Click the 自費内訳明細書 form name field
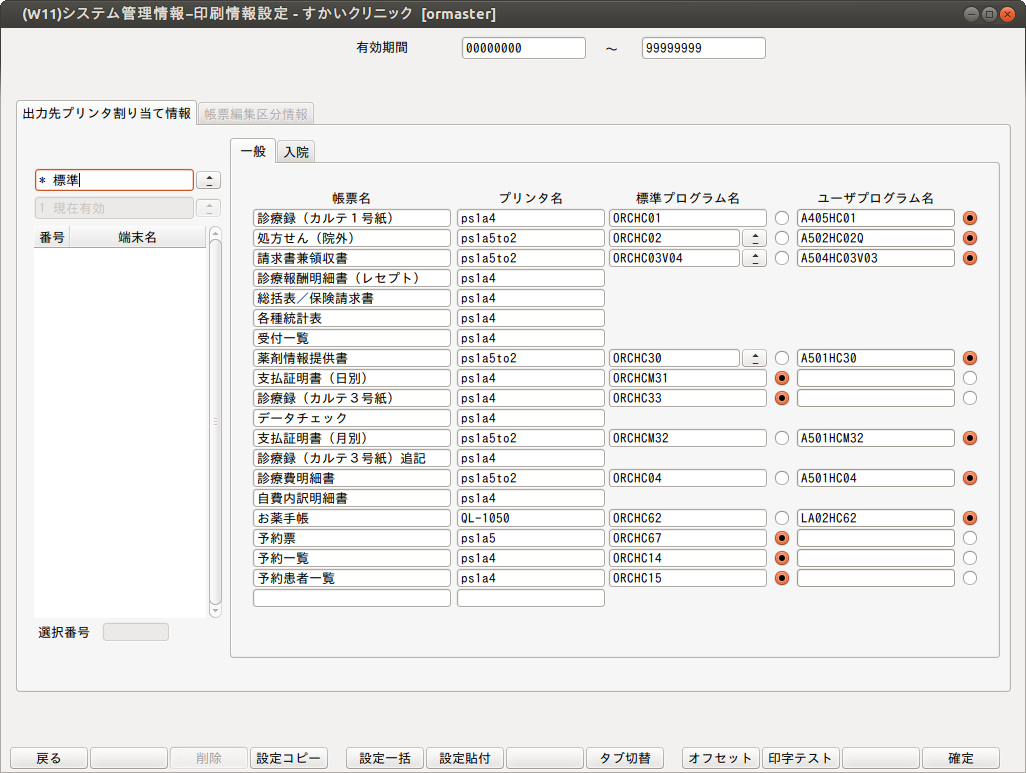1026x773 pixels. click(352, 498)
